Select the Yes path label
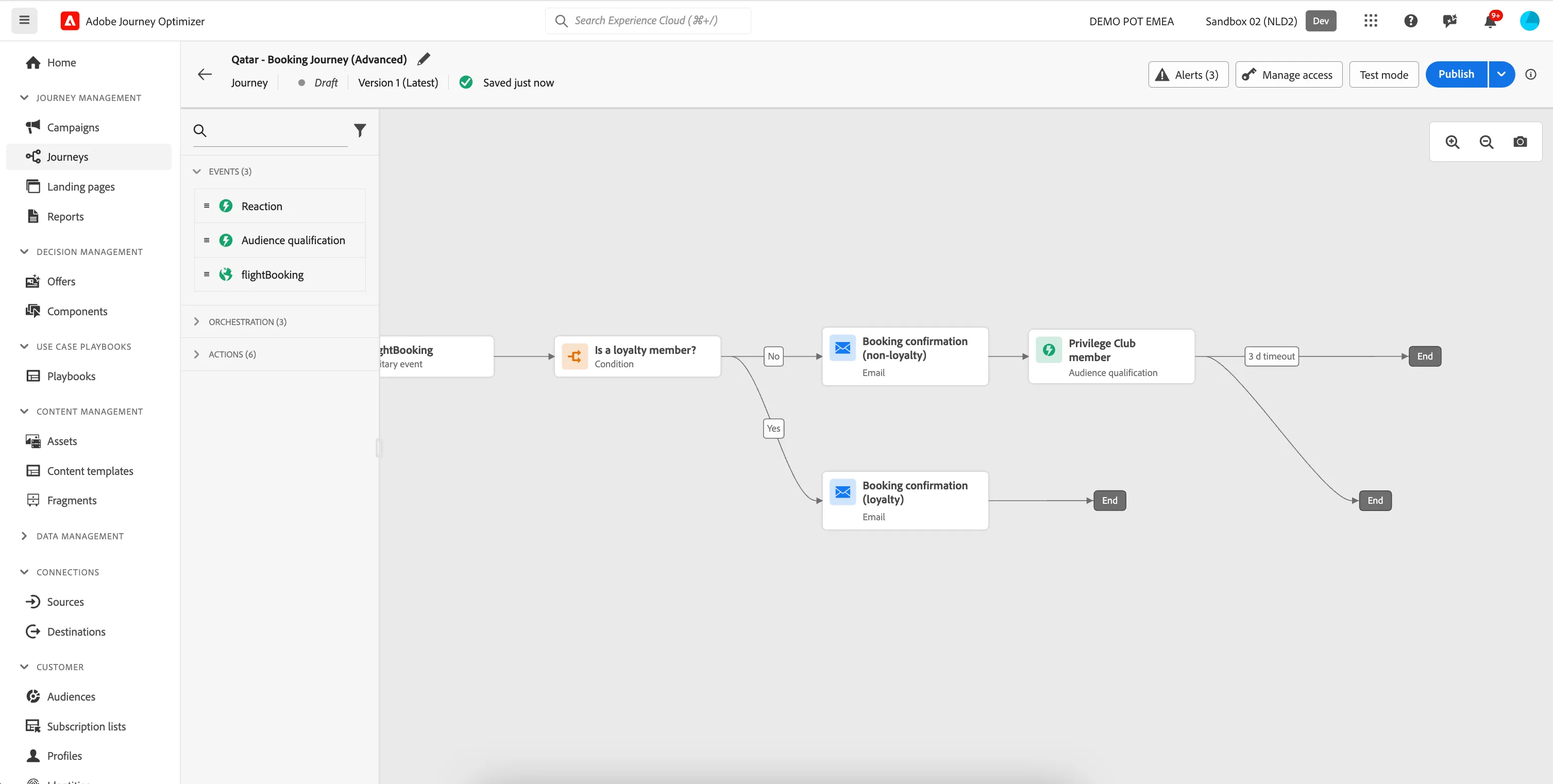1553x784 pixels. pos(773,429)
